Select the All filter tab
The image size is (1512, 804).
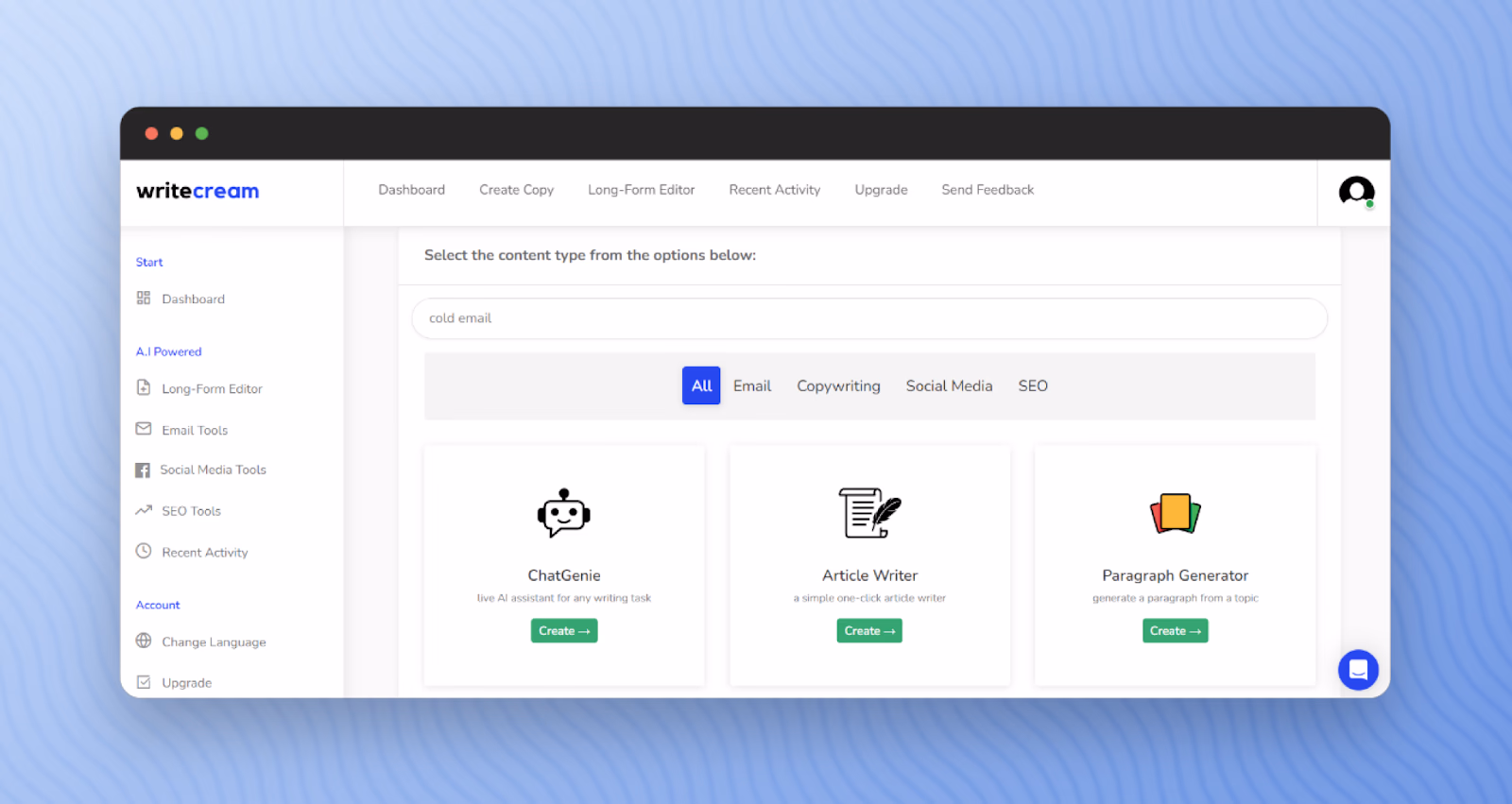coord(701,385)
